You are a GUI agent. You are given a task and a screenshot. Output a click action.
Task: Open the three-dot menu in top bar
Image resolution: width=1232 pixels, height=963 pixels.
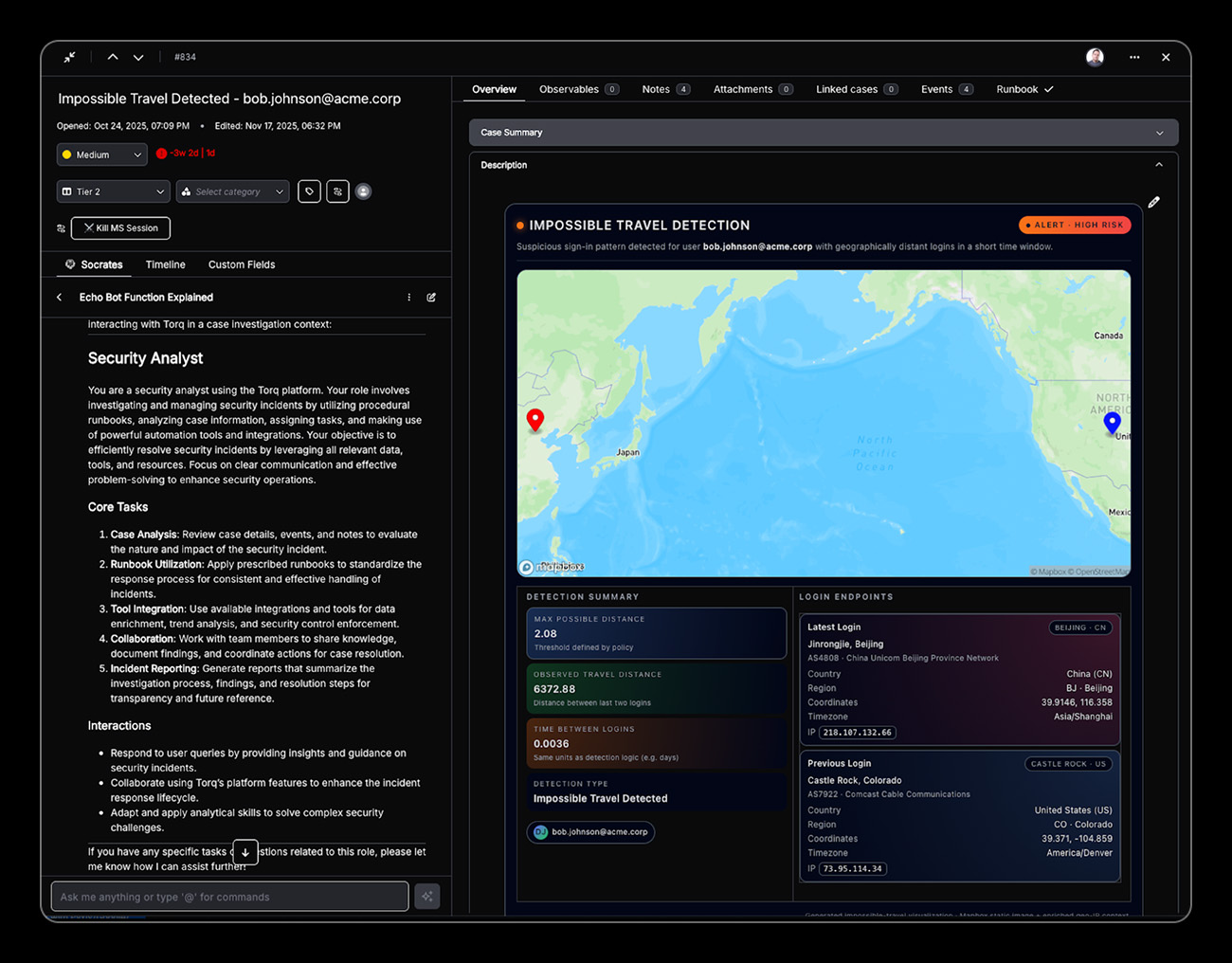coord(1134,57)
